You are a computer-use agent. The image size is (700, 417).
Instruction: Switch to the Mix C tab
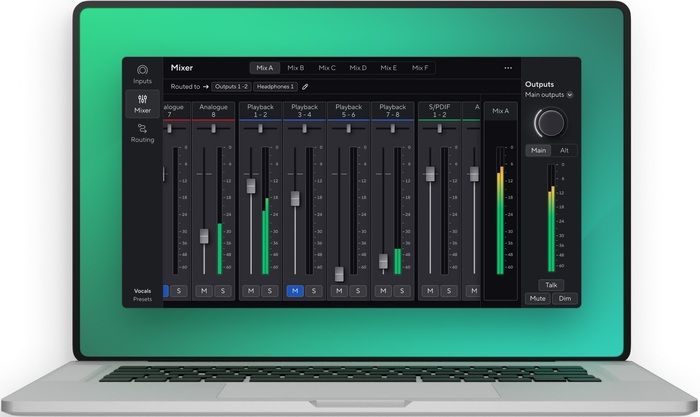(x=327, y=68)
